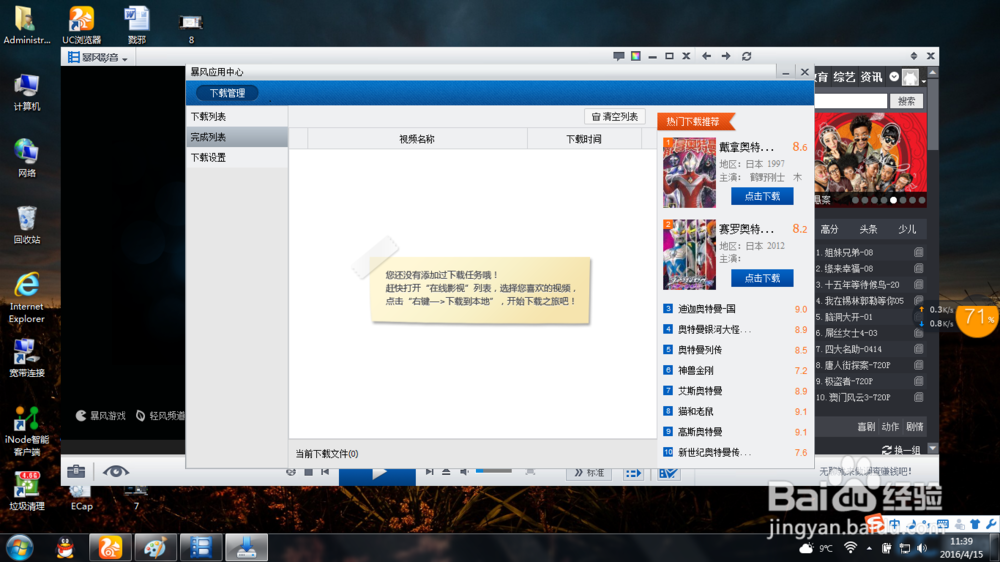Select the 头条 tab

click(868, 229)
